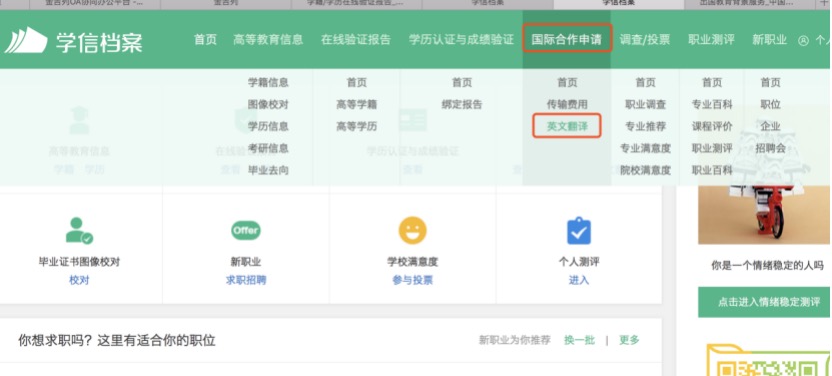Click the 新职业为你推荐 text
This screenshot has height=376, width=832.
[x=515, y=340]
